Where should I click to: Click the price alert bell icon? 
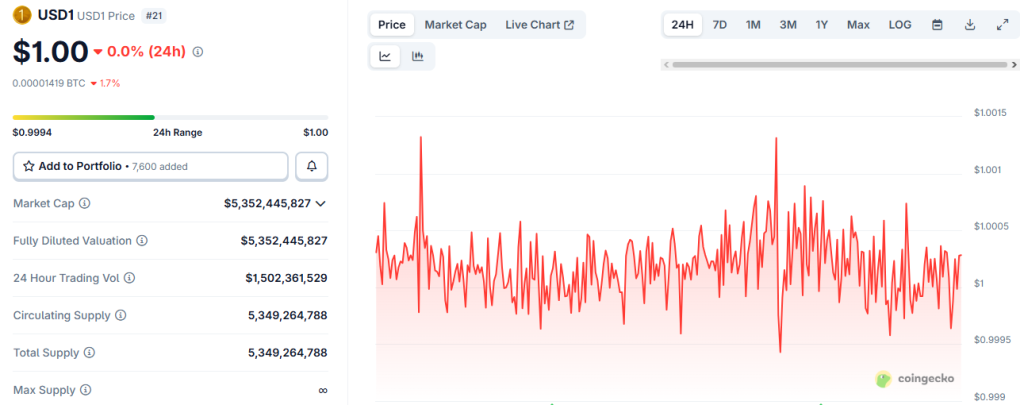tap(312, 167)
